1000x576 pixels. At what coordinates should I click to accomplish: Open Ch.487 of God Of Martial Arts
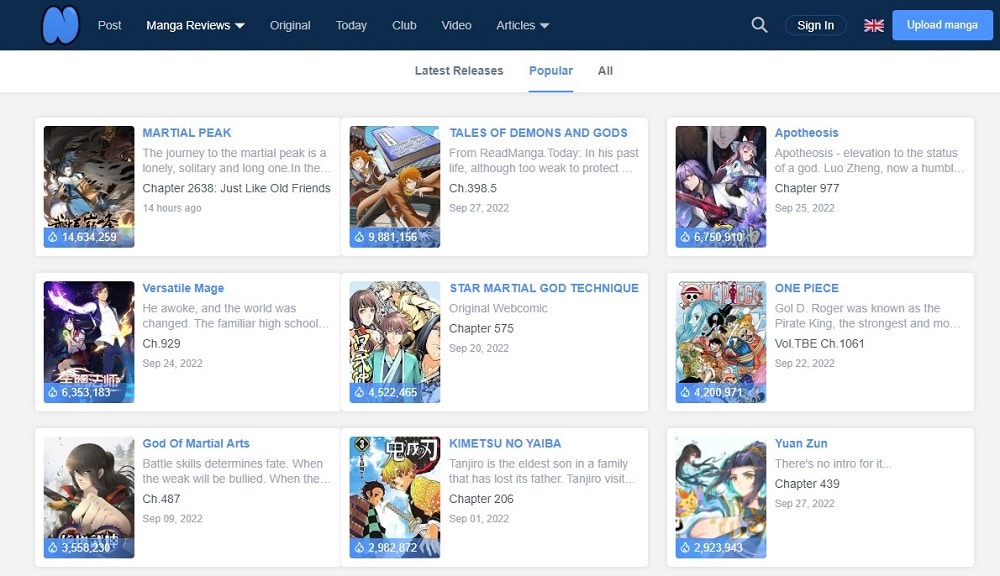161,499
